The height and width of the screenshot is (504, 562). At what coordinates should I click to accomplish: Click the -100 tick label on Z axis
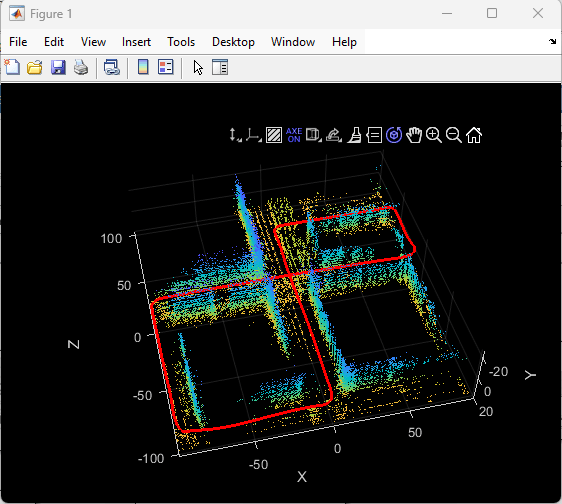151,458
